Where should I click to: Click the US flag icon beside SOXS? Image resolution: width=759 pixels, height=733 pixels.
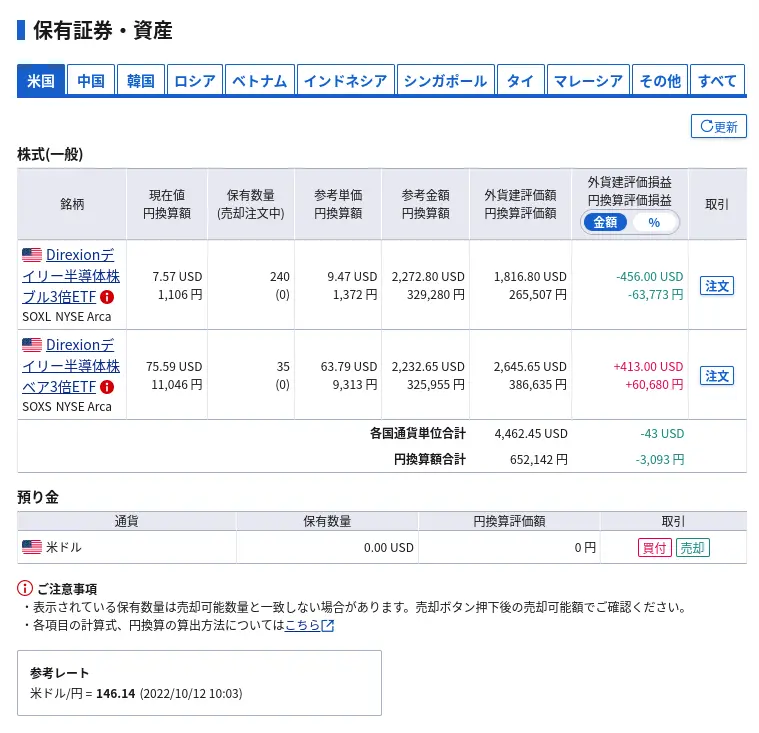[x=32, y=345]
